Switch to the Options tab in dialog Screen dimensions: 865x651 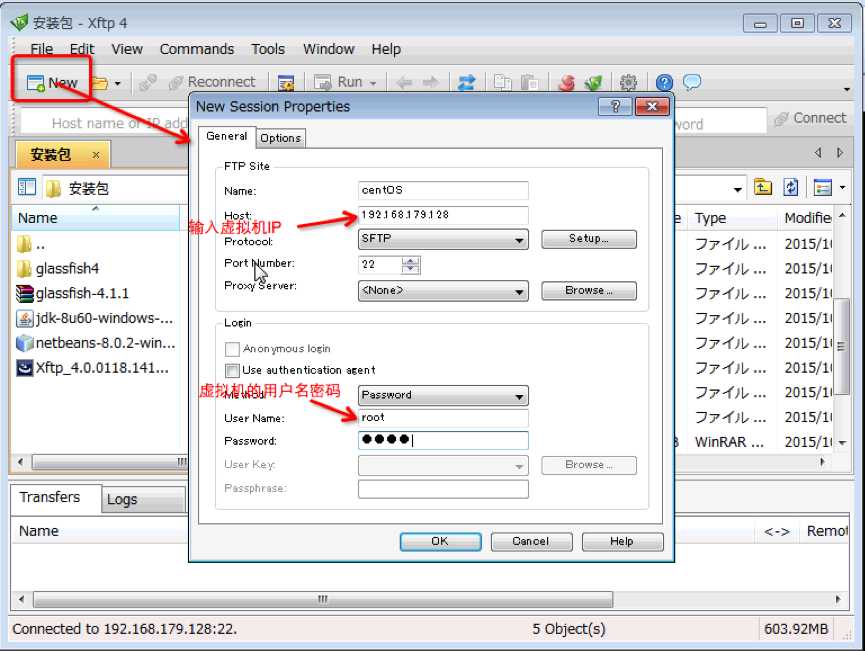(x=280, y=138)
